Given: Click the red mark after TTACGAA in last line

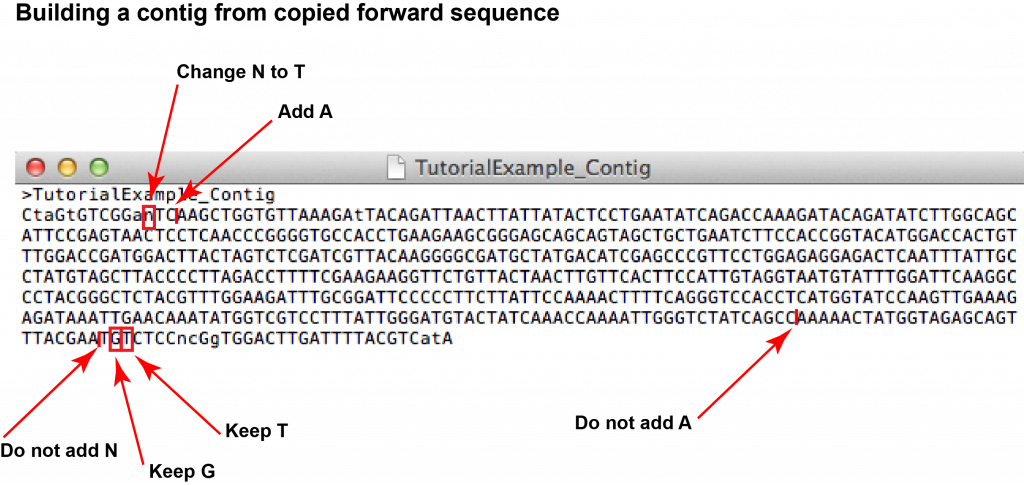Looking at the screenshot, I should point(99,339).
